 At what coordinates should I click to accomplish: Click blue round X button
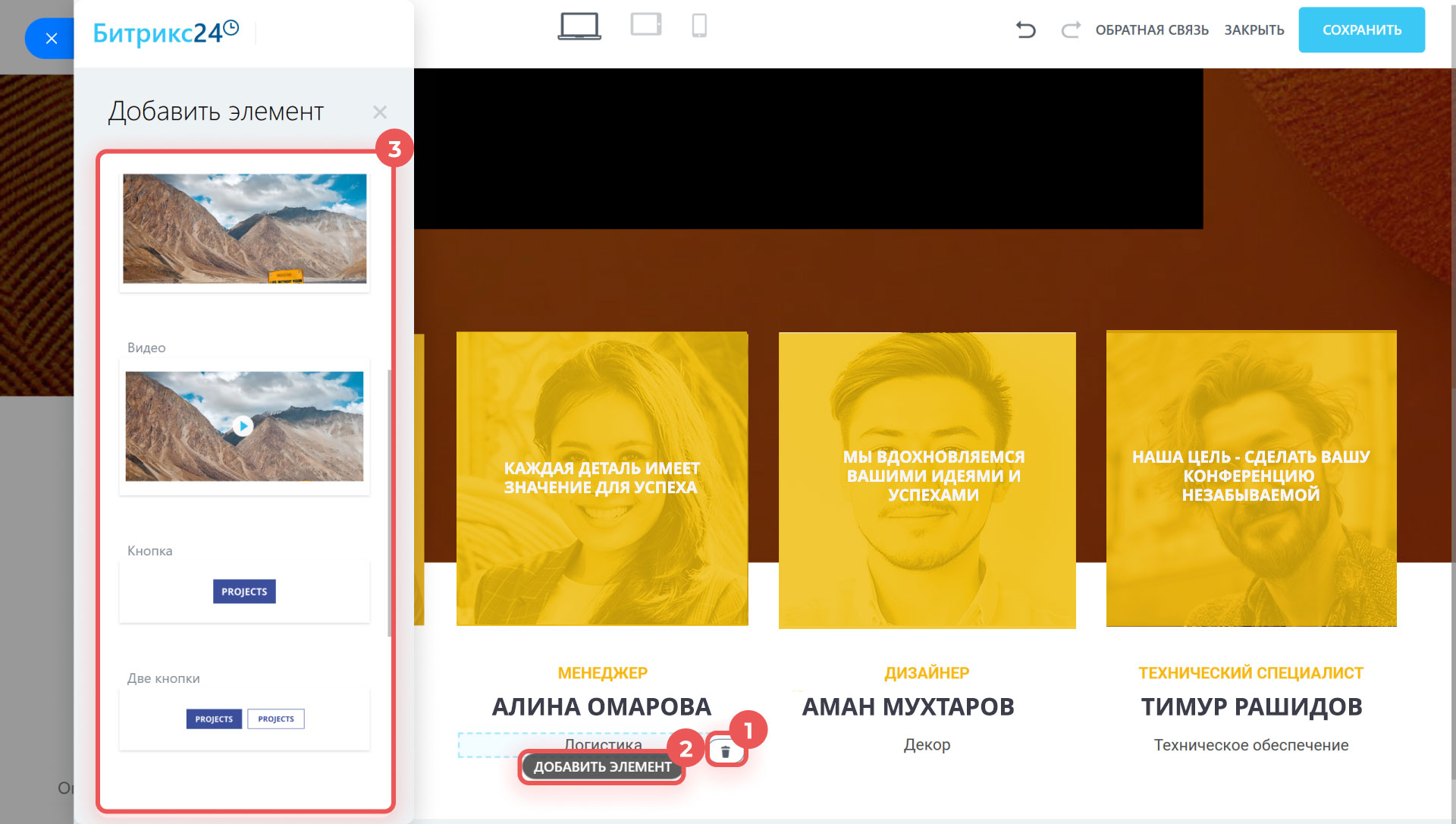click(51, 39)
